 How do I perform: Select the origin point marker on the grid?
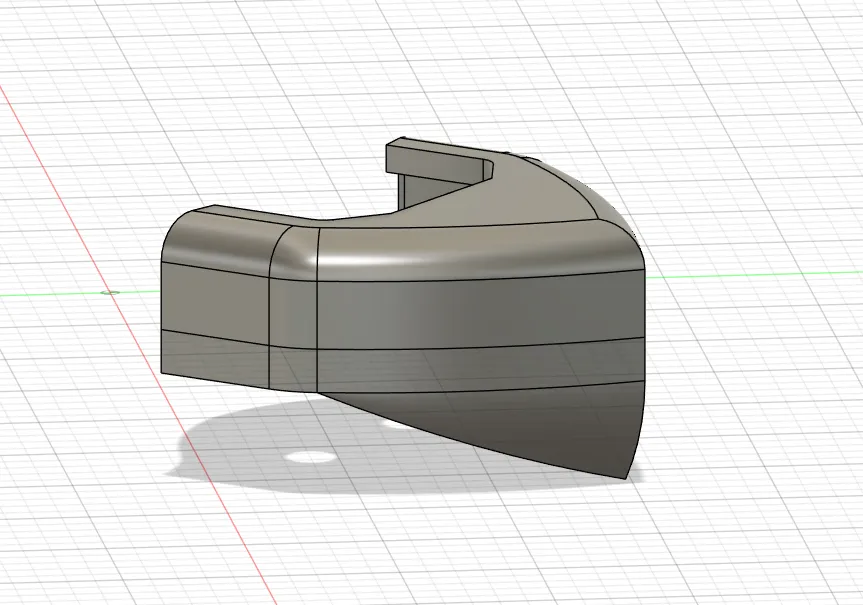[111, 292]
